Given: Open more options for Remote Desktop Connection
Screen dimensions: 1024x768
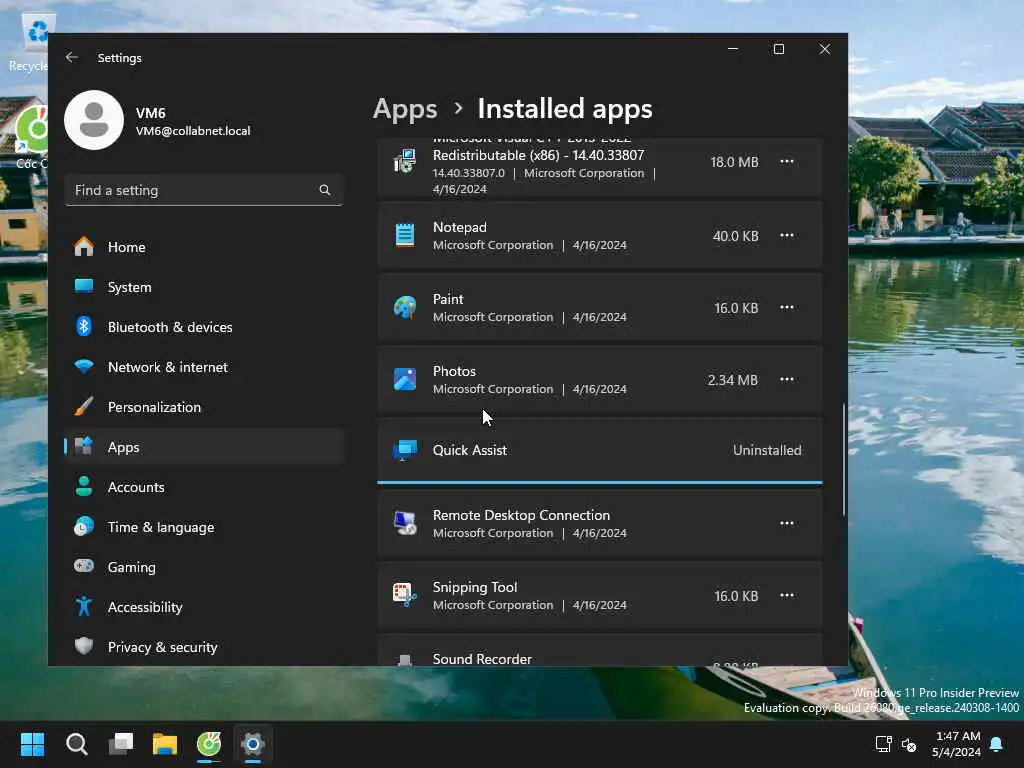Looking at the screenshot, I should [x=787, y=523].
